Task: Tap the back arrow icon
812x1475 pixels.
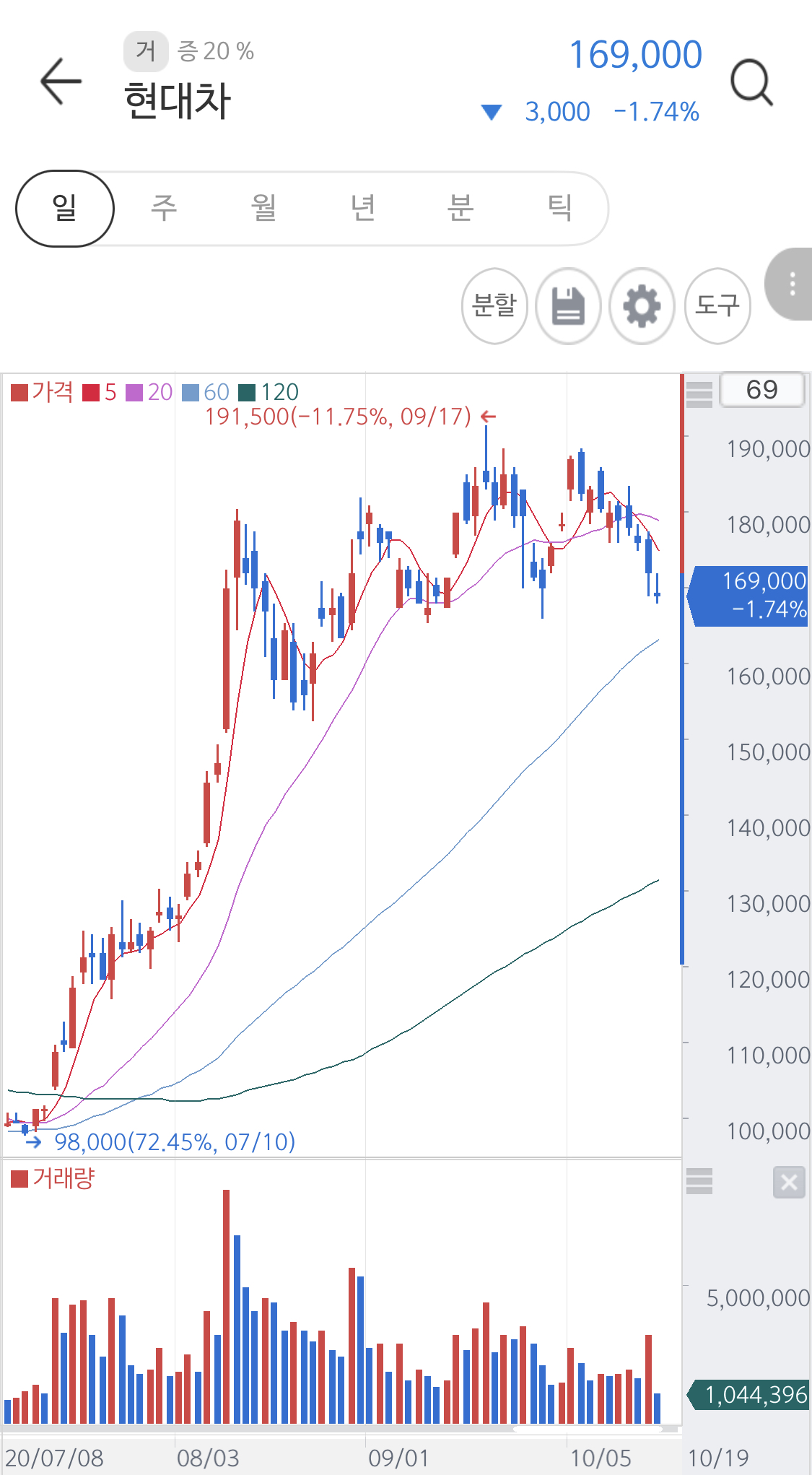Action: click(x=61, y=82)
